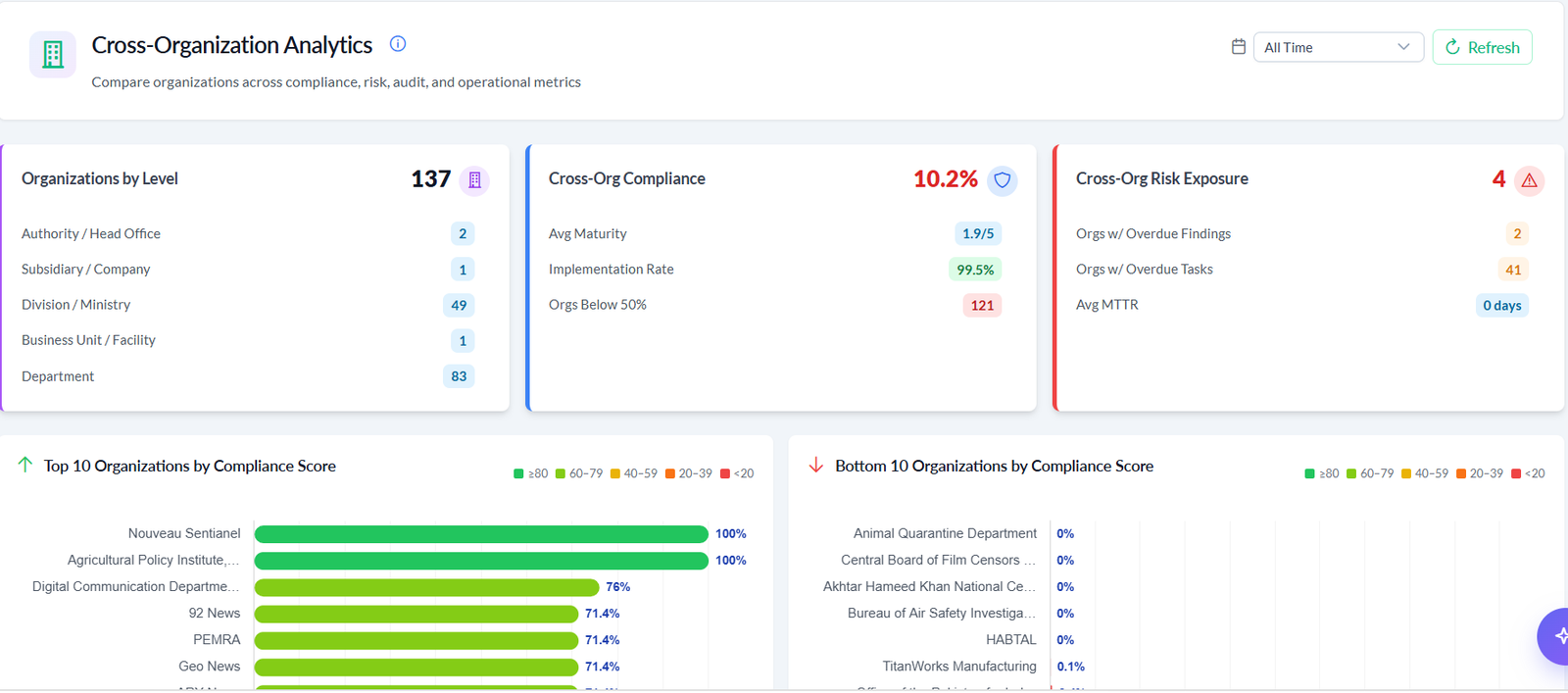Click the PEMRA compliance bar
The image size is (1568, 693).
coord(416,640)
